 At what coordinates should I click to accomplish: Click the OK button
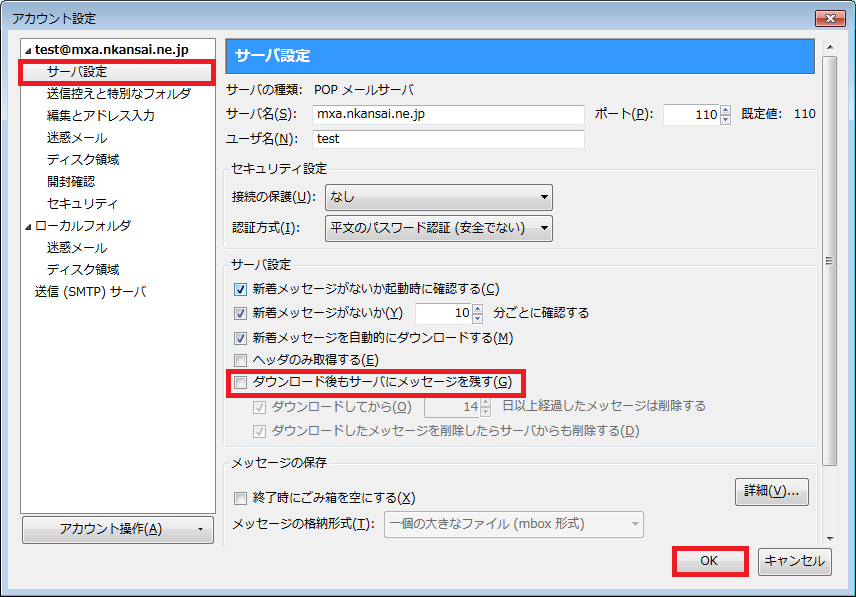click(x=709, y=561)
